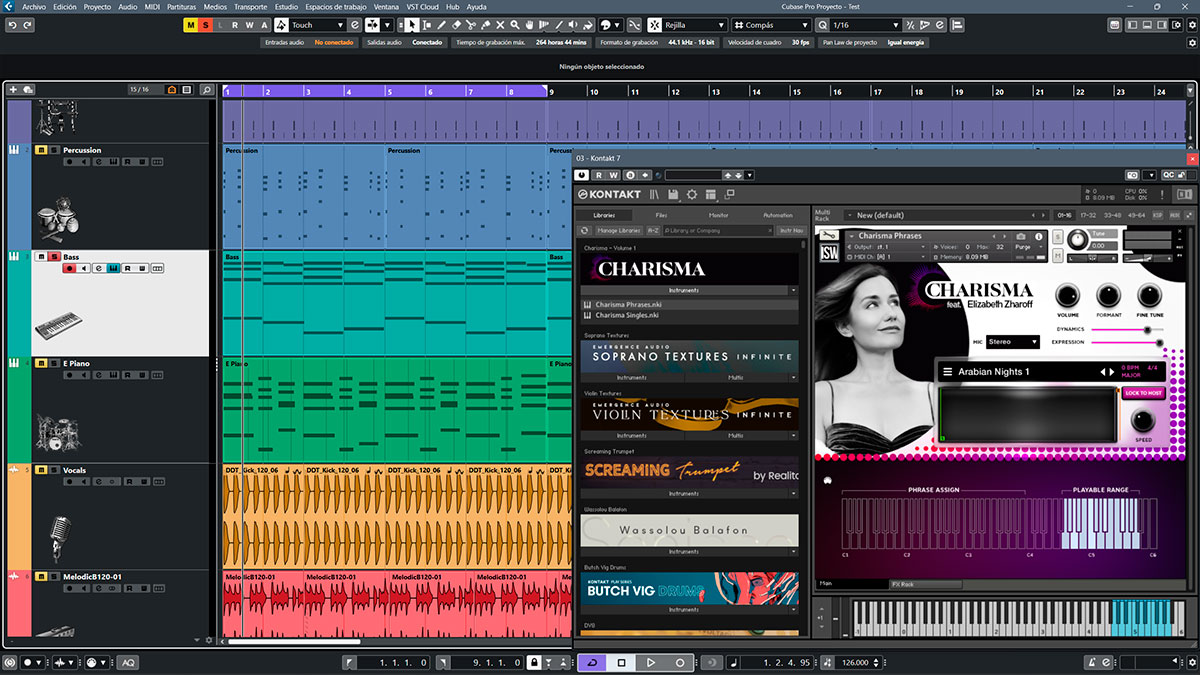The height and width of the screenshot is (675, 1200).
Task: Open Kontakt settings gear icon
Action: [x=691, y=194]
